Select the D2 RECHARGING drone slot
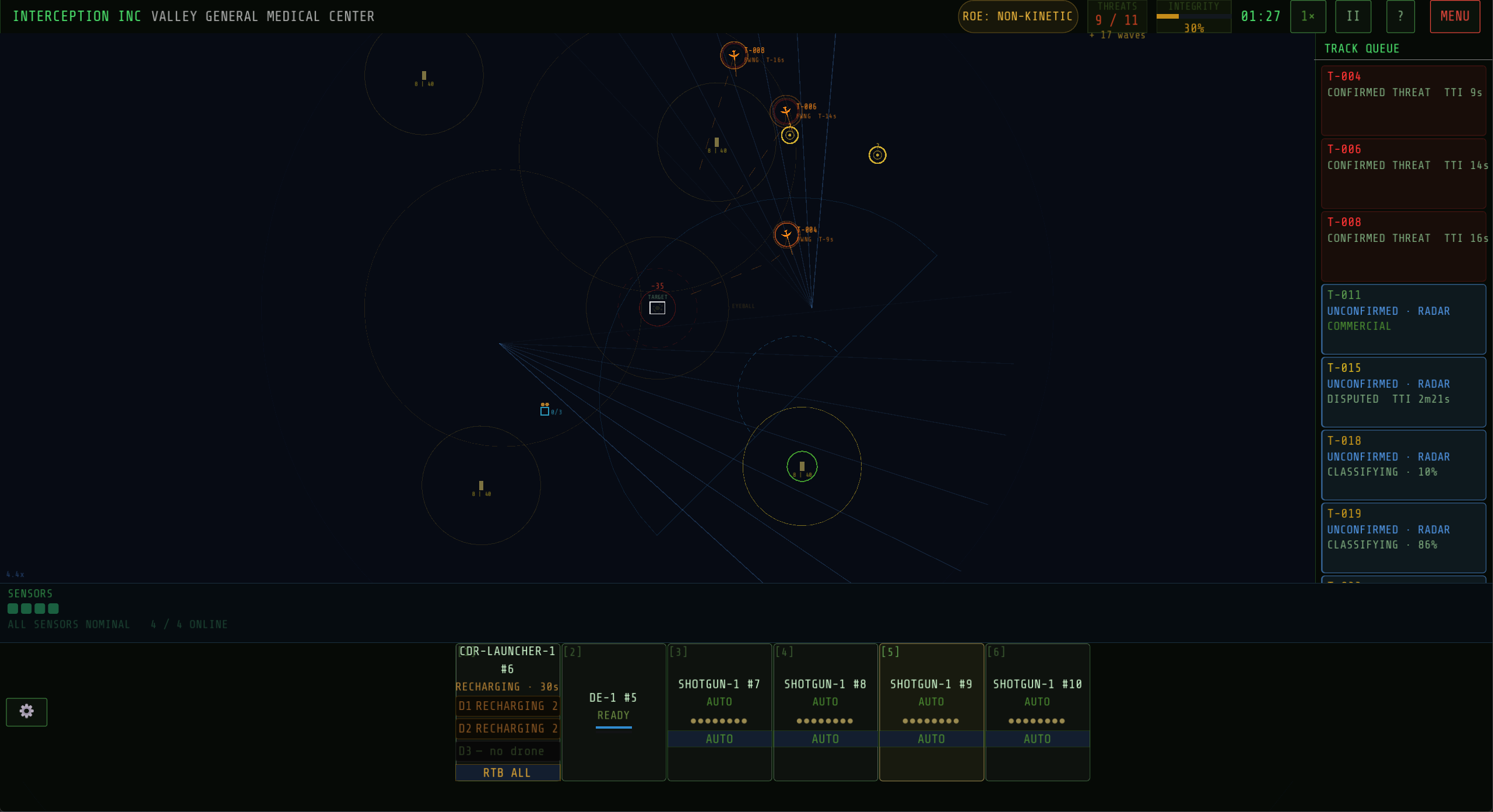 click(x=507, y=729)
